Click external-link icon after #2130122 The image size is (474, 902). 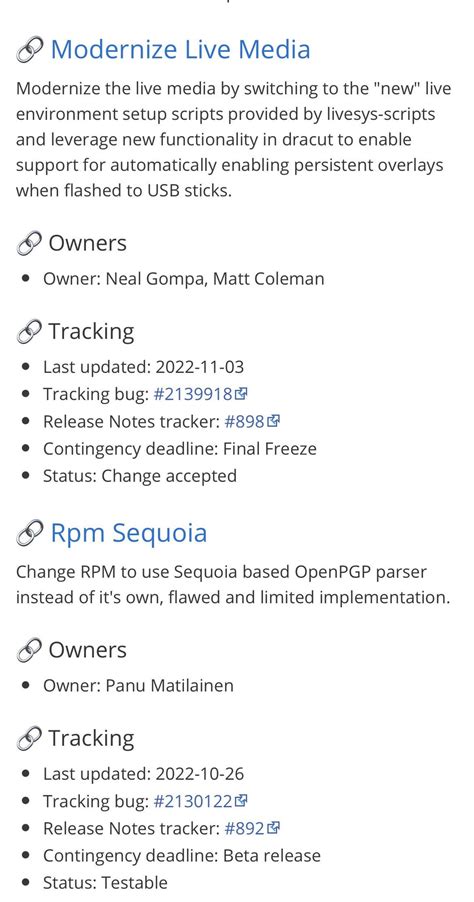point(242,801)
